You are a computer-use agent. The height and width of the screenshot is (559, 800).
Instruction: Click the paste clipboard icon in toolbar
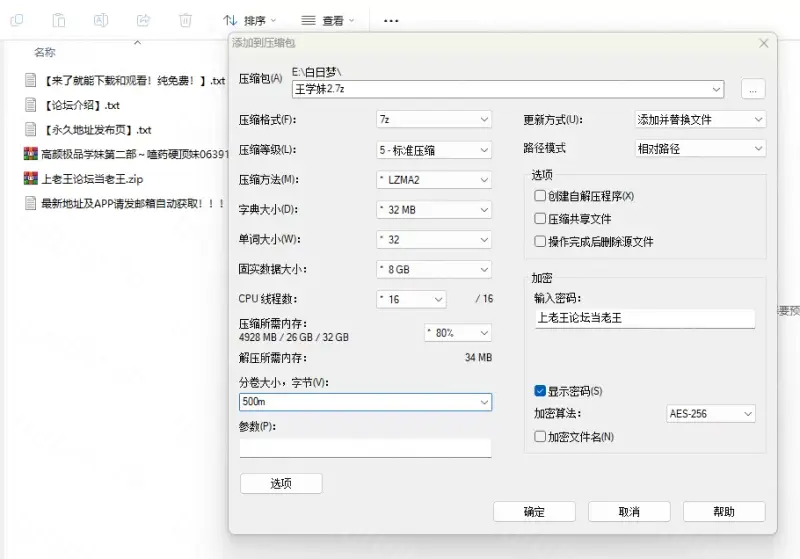coord(59,20)
